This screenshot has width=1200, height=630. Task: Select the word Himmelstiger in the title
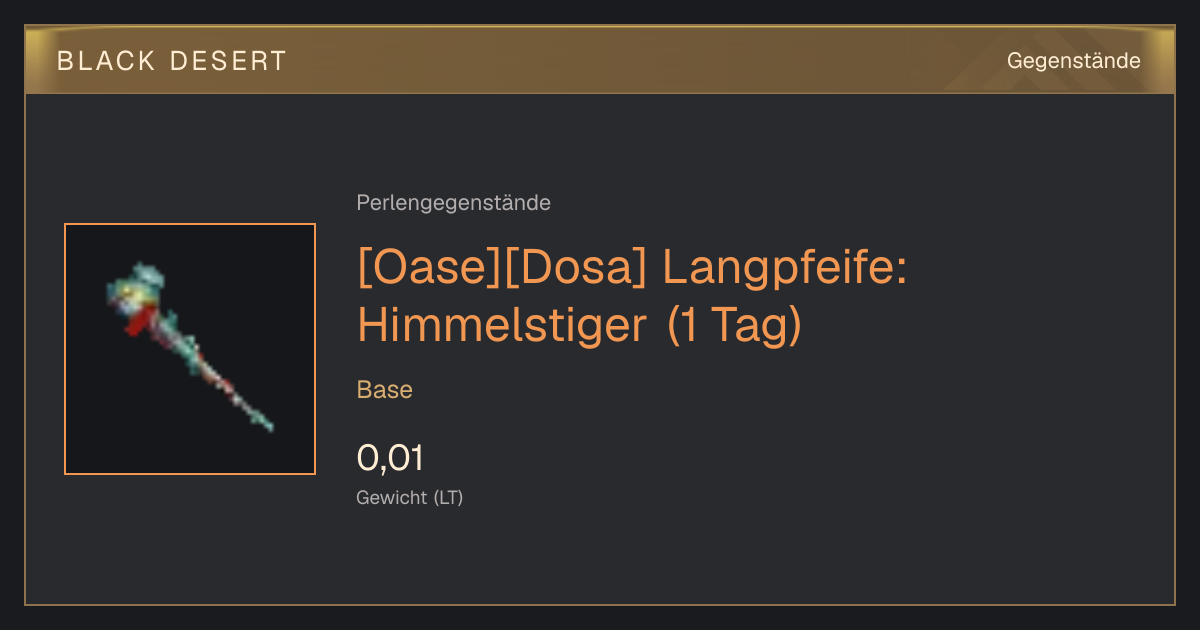(502, 326)
